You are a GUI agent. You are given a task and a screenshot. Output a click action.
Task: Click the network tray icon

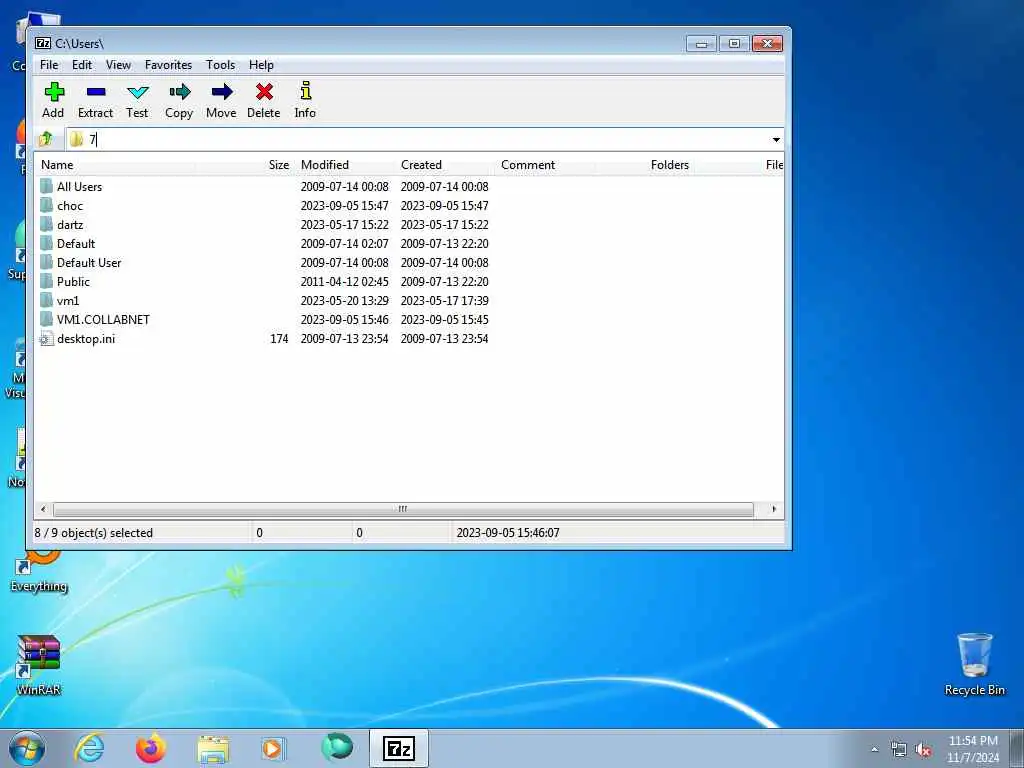point(899,750)
